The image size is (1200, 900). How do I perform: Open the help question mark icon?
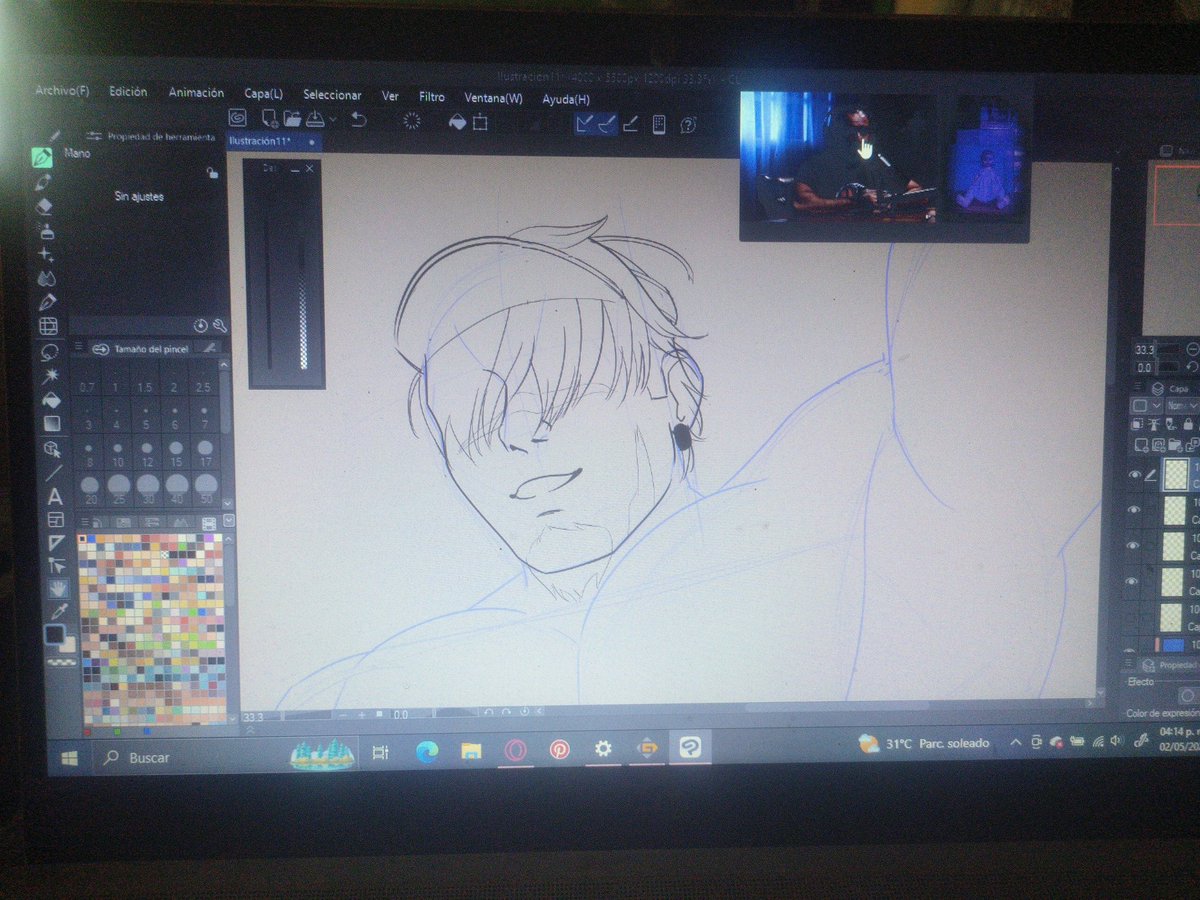(x=688, y=125)
